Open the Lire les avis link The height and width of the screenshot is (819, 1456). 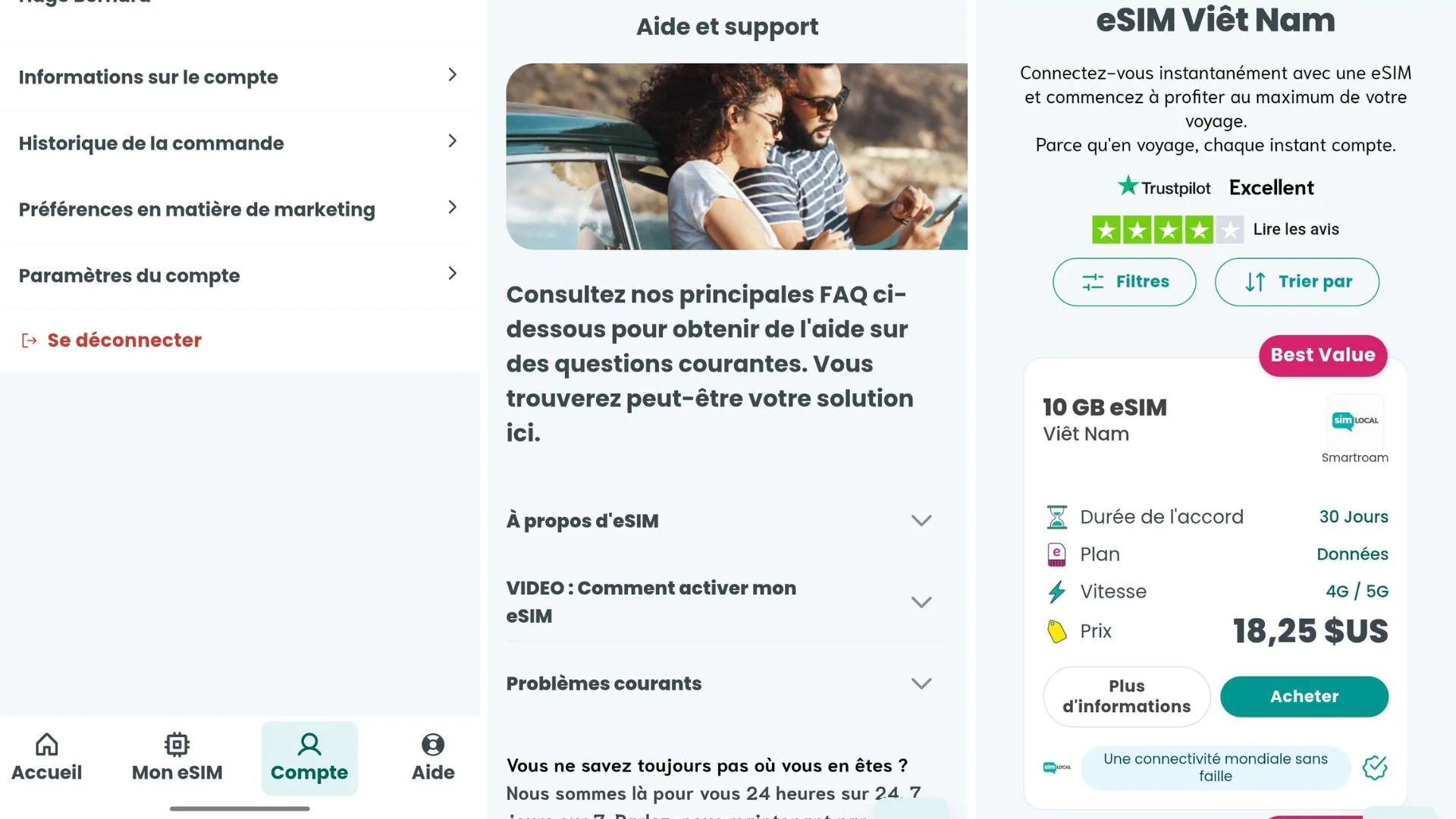[1296, 229]
